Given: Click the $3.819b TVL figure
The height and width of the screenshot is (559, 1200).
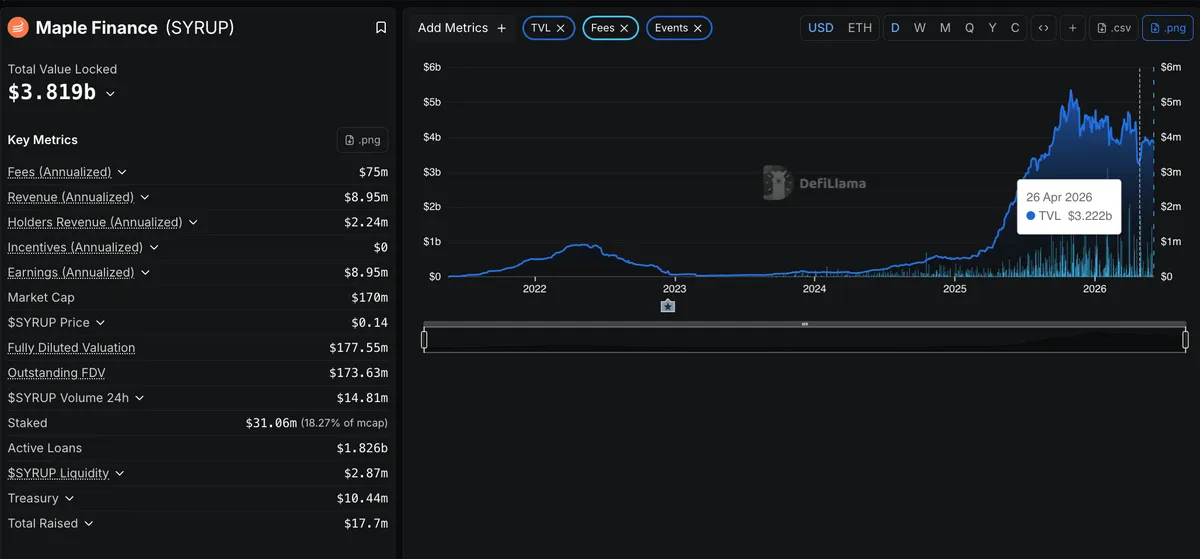Looking at the screenshot, I should (52, 93).
